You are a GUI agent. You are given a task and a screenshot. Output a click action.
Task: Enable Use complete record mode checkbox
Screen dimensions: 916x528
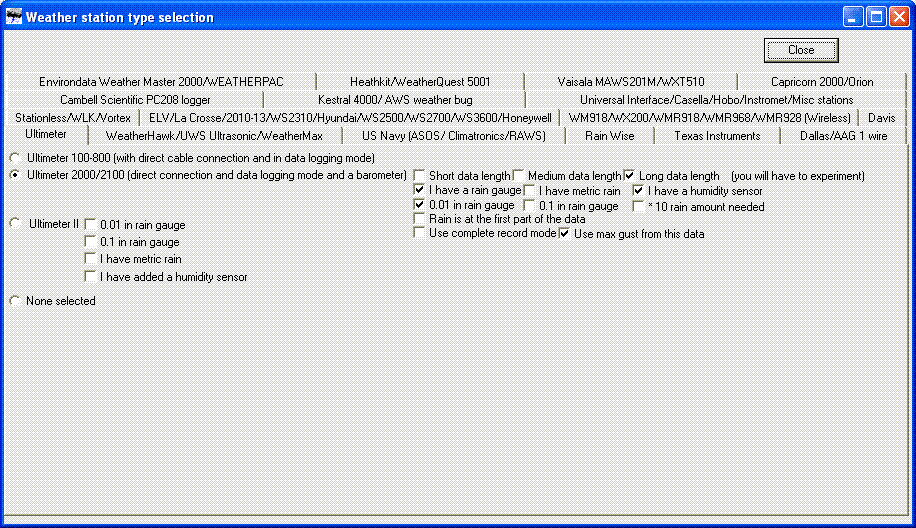(419, 233)
